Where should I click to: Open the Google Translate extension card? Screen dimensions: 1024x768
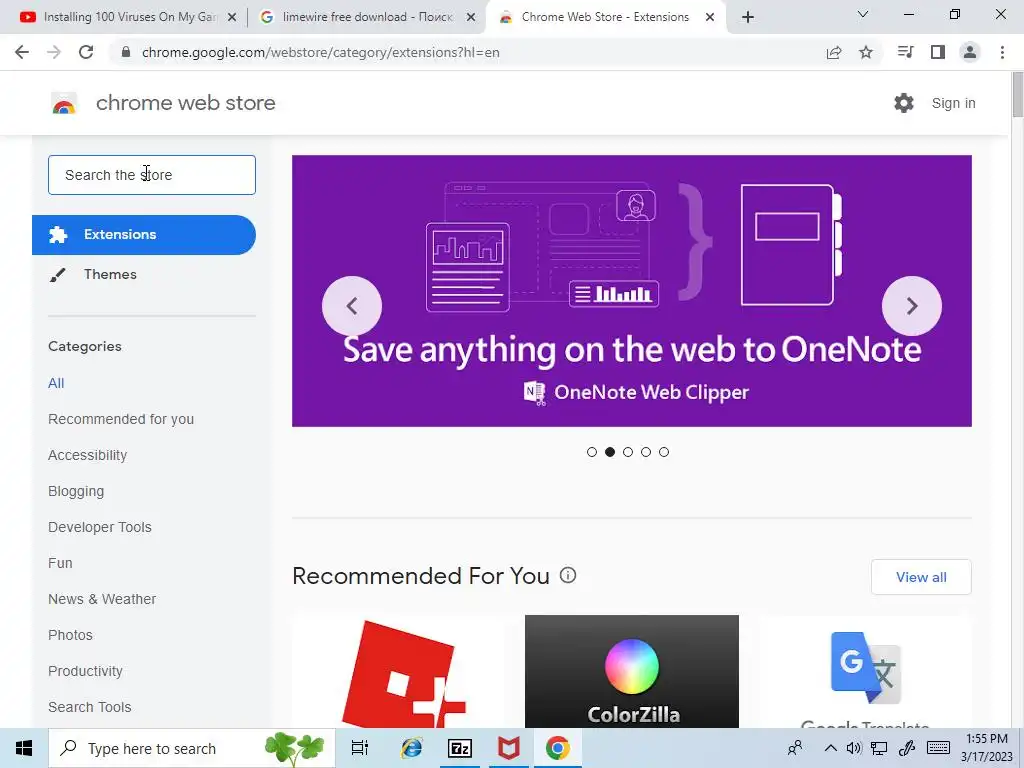coord(865,671)
